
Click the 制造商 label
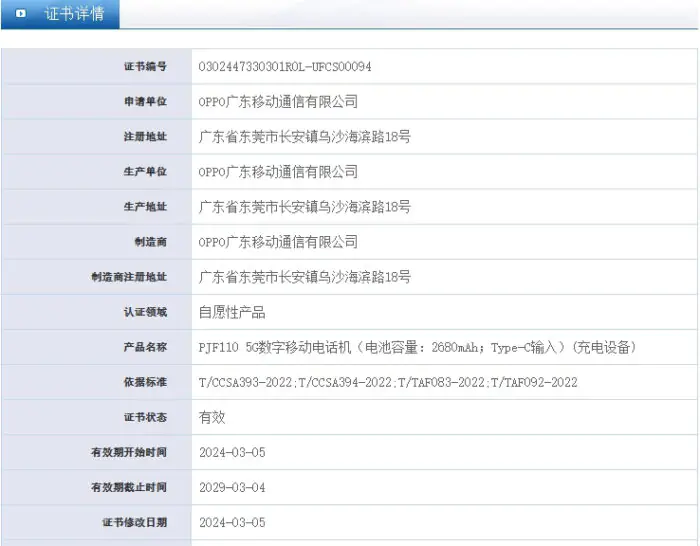(150, 242)
